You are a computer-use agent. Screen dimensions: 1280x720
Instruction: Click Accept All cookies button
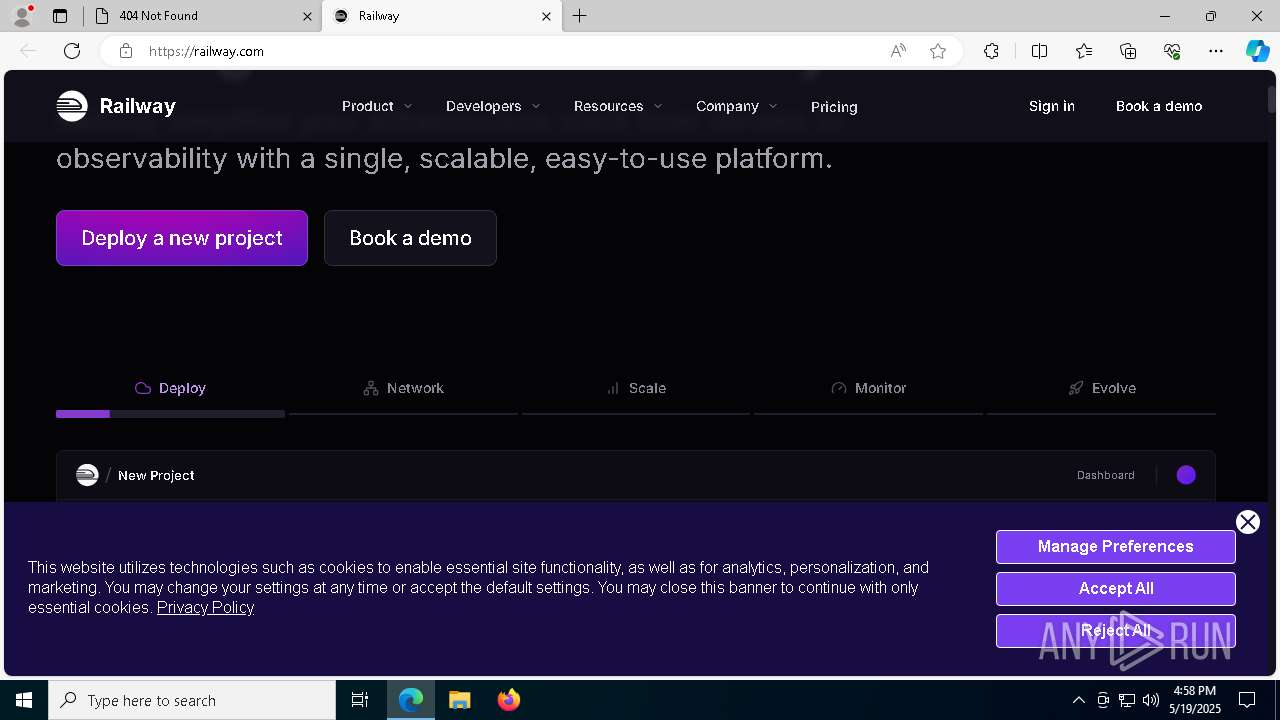click(1116, 589)
